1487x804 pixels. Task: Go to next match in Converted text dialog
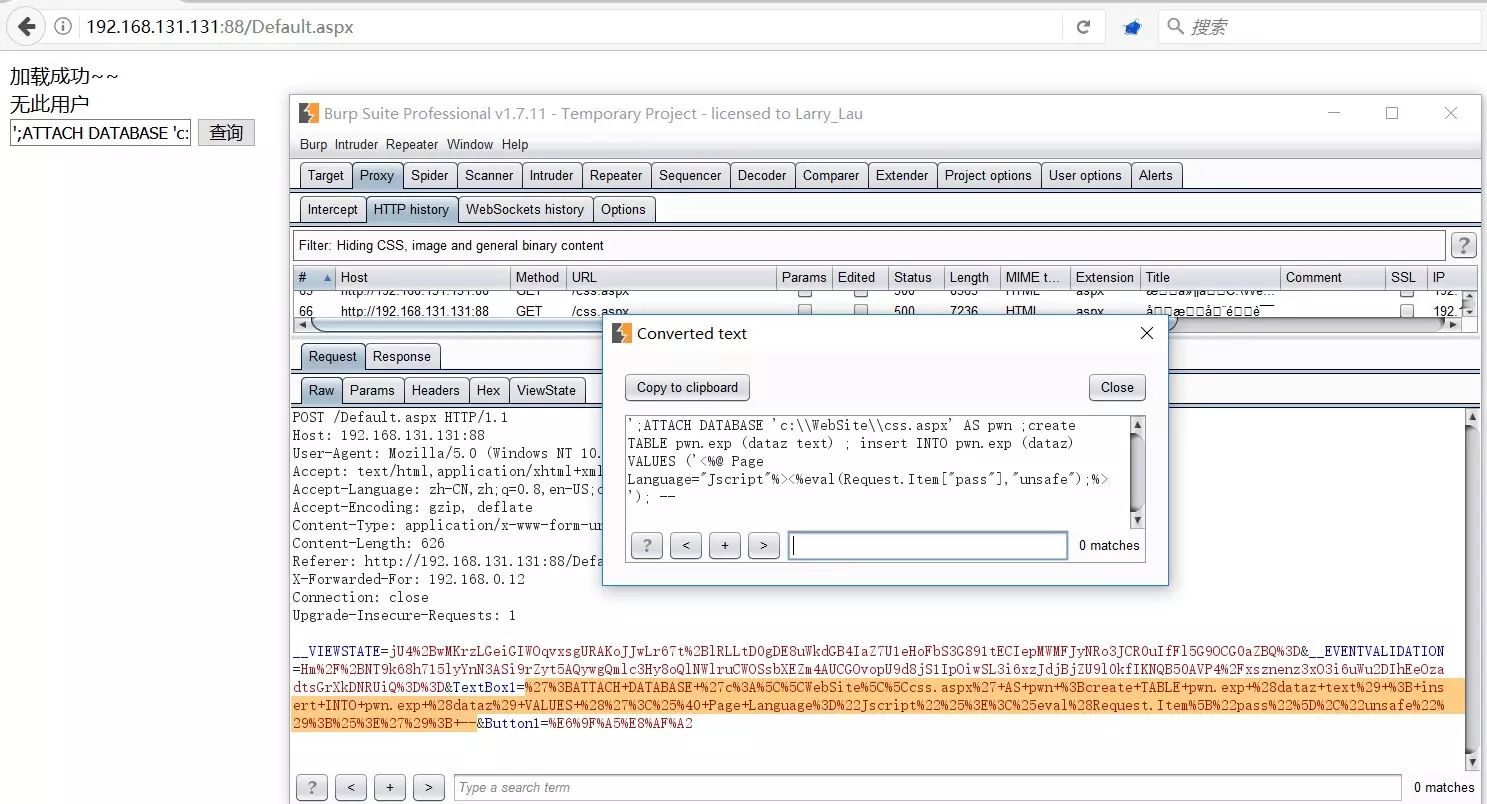coord(763,545)
